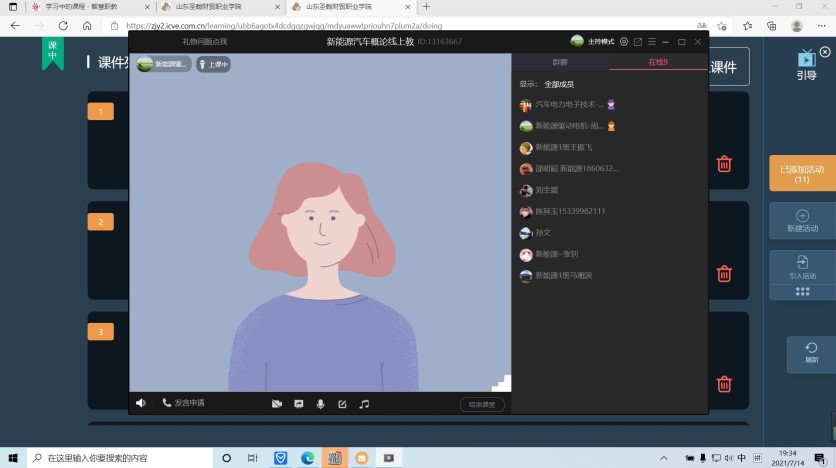The width and height of the screenshot is (836, 468).
Task: Click 新建活动 plus icon
Action: (802, 215)
